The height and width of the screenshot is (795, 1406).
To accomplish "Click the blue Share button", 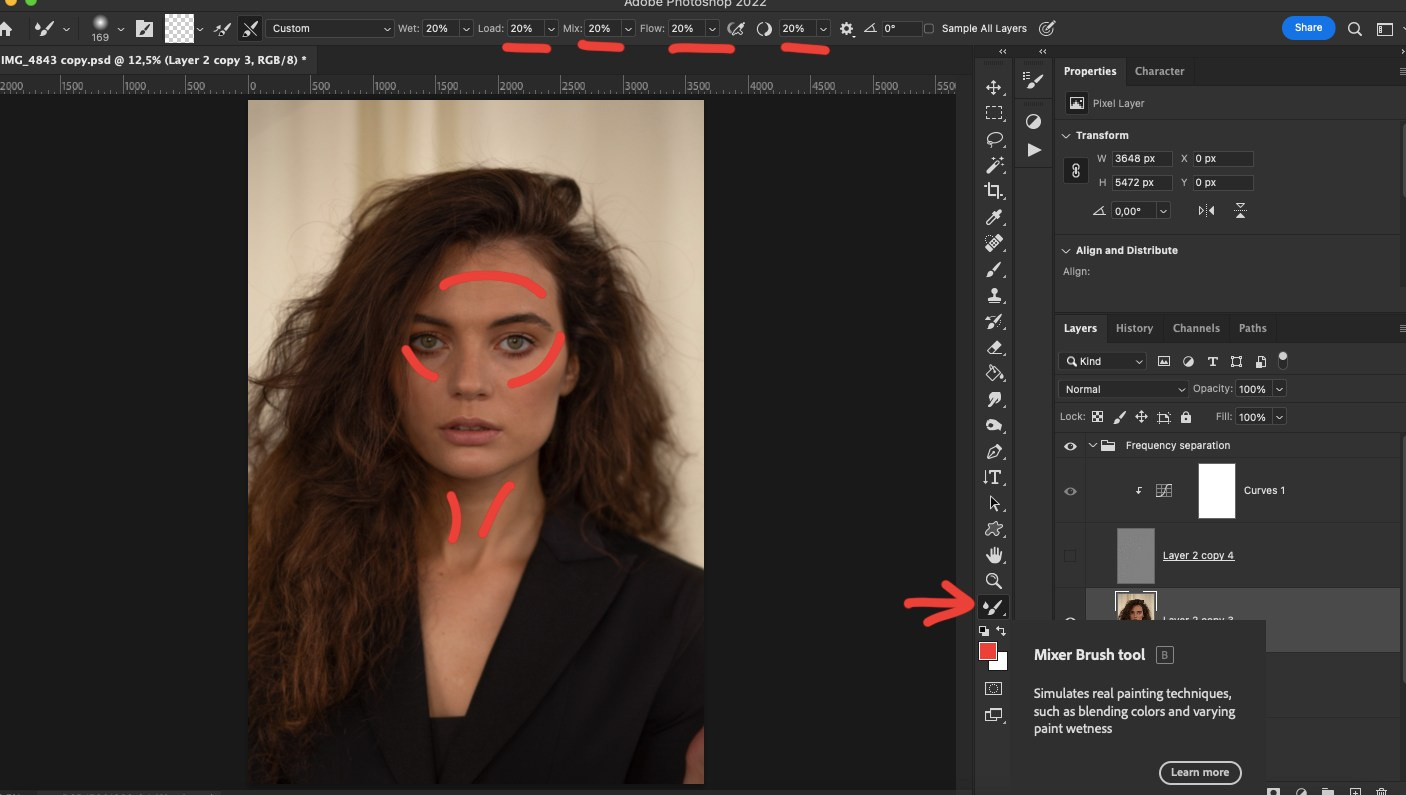I will pos(1308,28).
